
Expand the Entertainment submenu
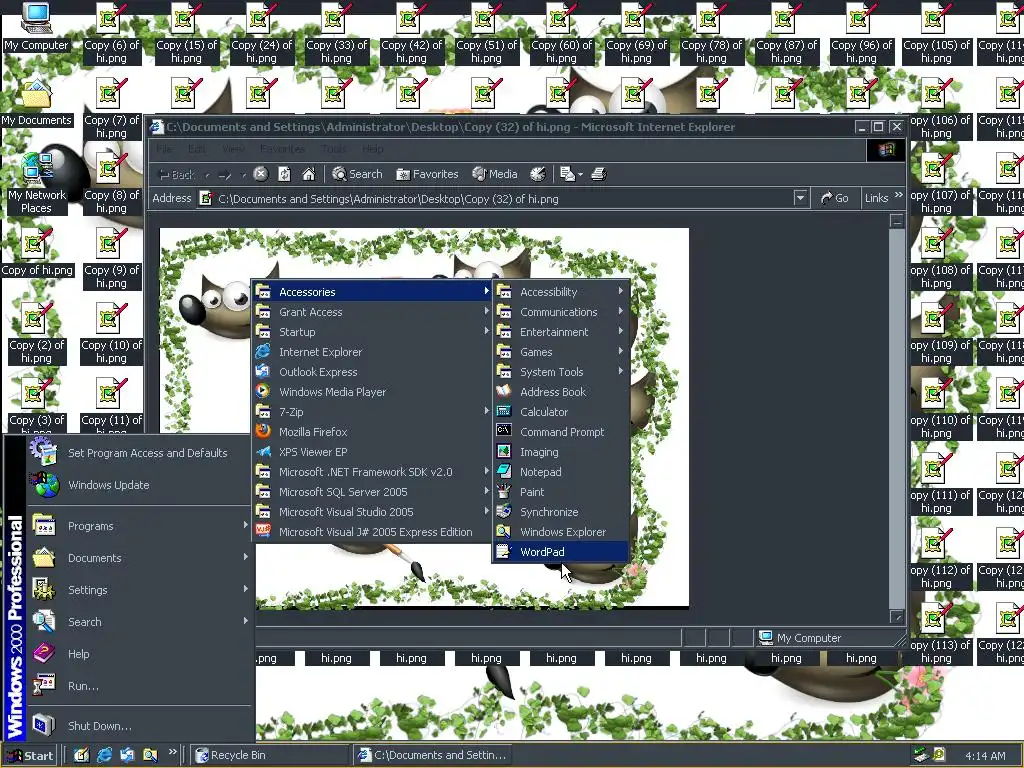[560, 332]
